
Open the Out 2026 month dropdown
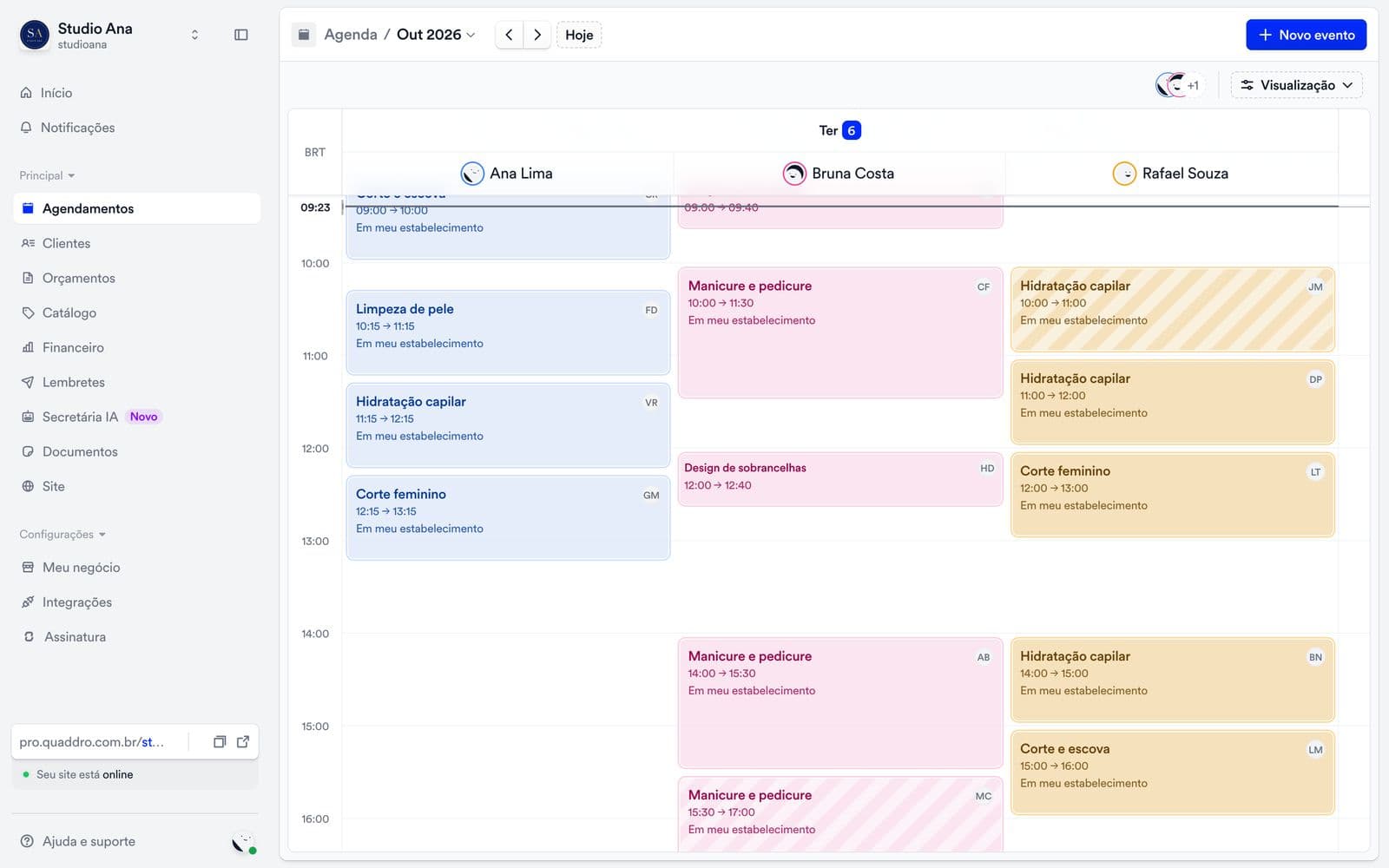pos(436,35)
